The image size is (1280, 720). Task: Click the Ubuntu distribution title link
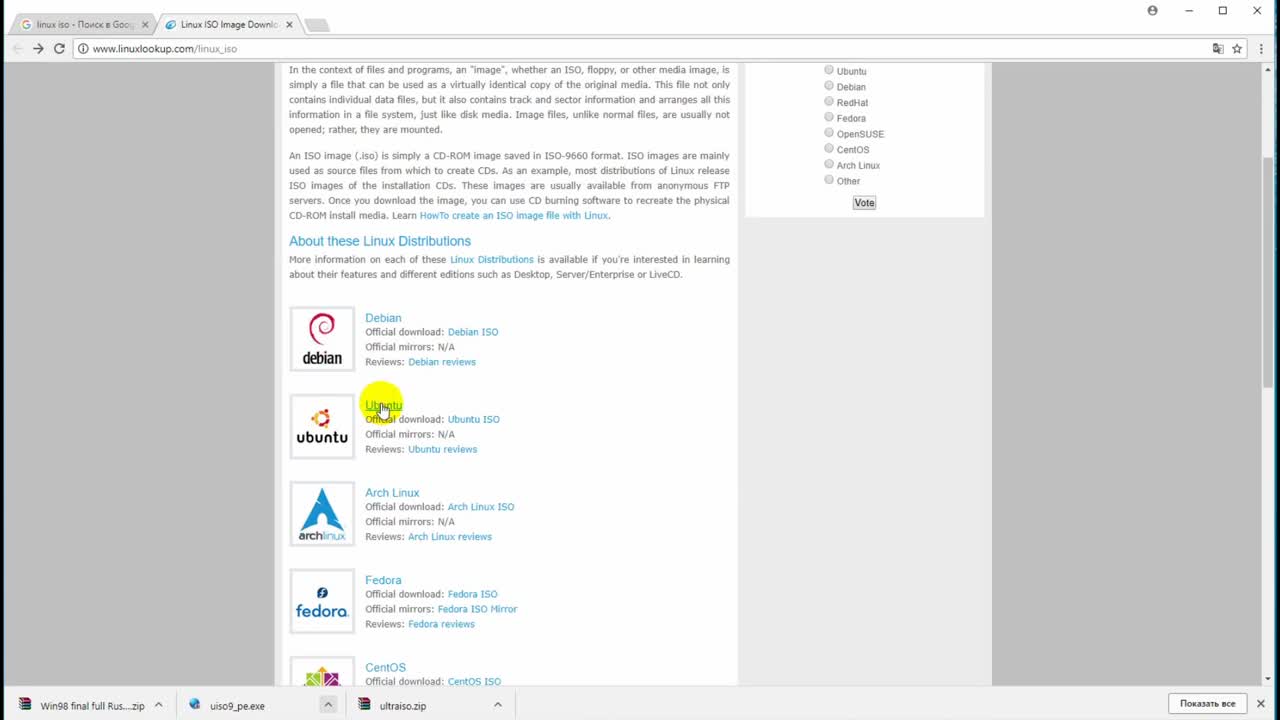pos(383,405)
